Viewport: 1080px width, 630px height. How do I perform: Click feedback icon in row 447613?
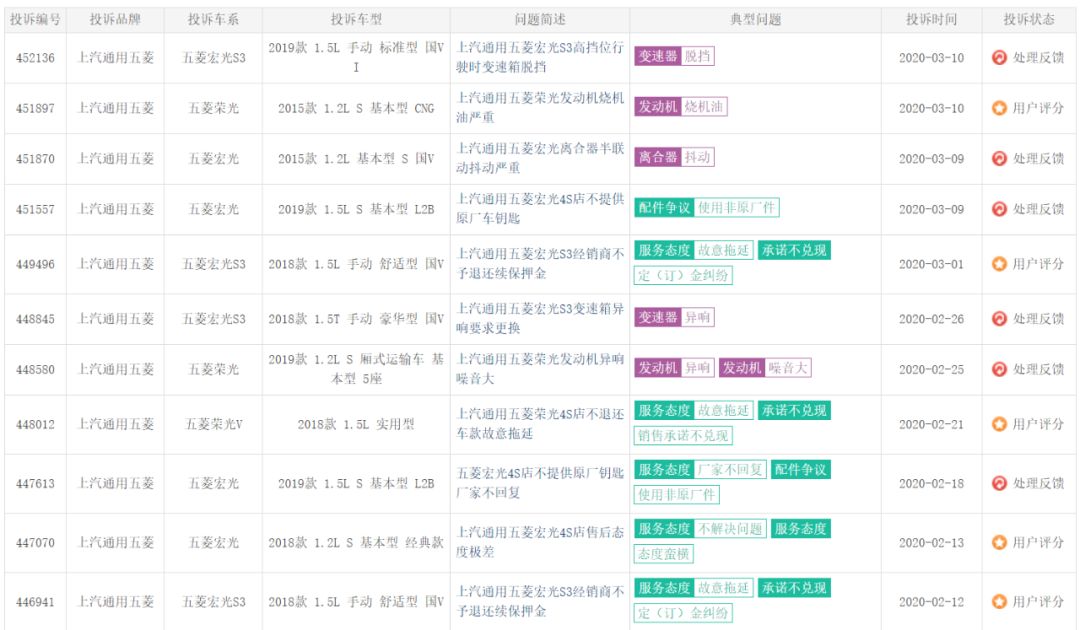point(999,483)
